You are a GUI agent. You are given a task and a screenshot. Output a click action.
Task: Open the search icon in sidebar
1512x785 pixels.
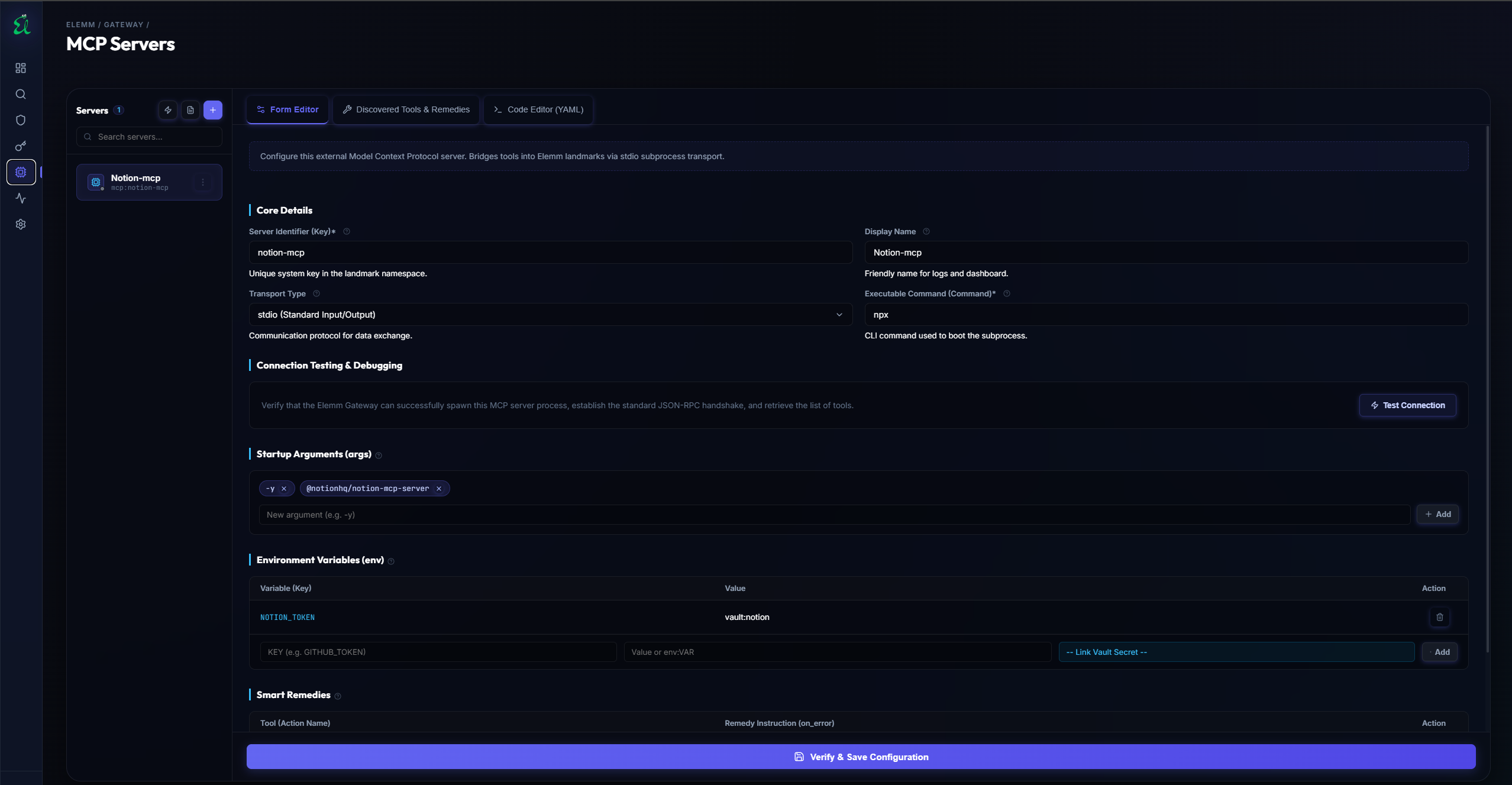tap(21, 94)
